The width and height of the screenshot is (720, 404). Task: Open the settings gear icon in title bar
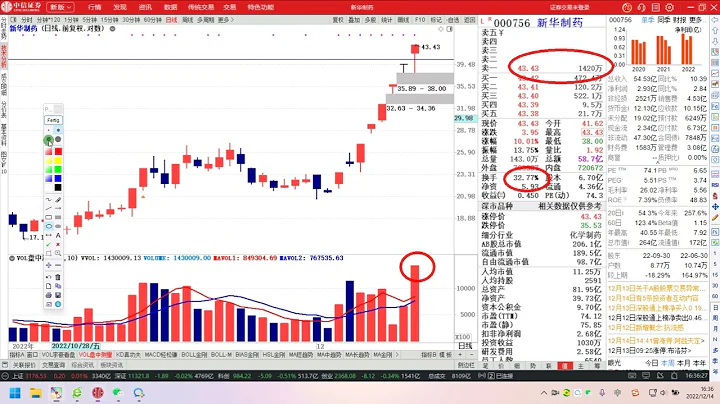[669, 7]
